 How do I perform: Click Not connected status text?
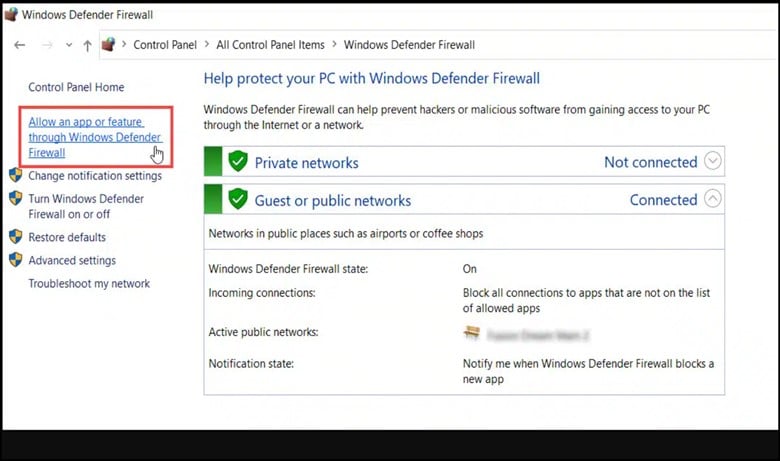pyautogui.click(x=651, y=162)
